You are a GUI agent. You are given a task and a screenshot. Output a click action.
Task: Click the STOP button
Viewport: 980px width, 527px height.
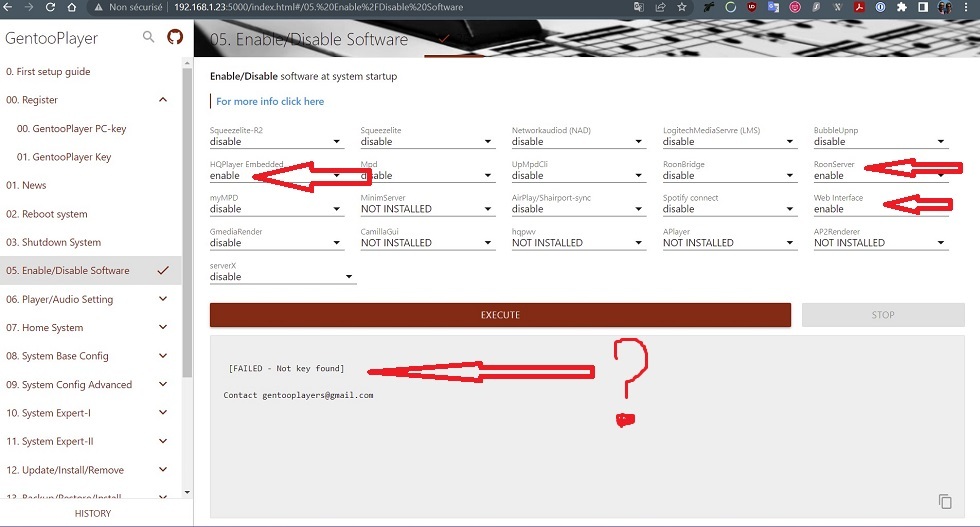883,315
